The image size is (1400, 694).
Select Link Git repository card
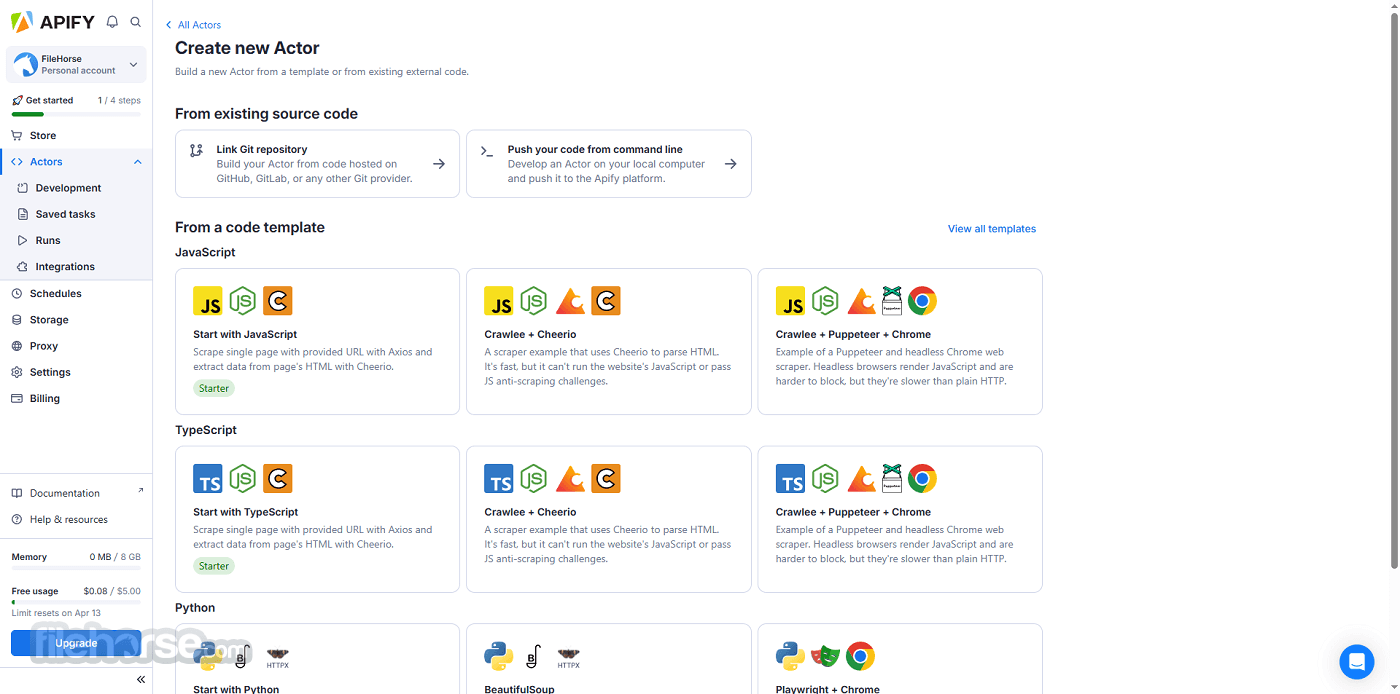[317, 164]
